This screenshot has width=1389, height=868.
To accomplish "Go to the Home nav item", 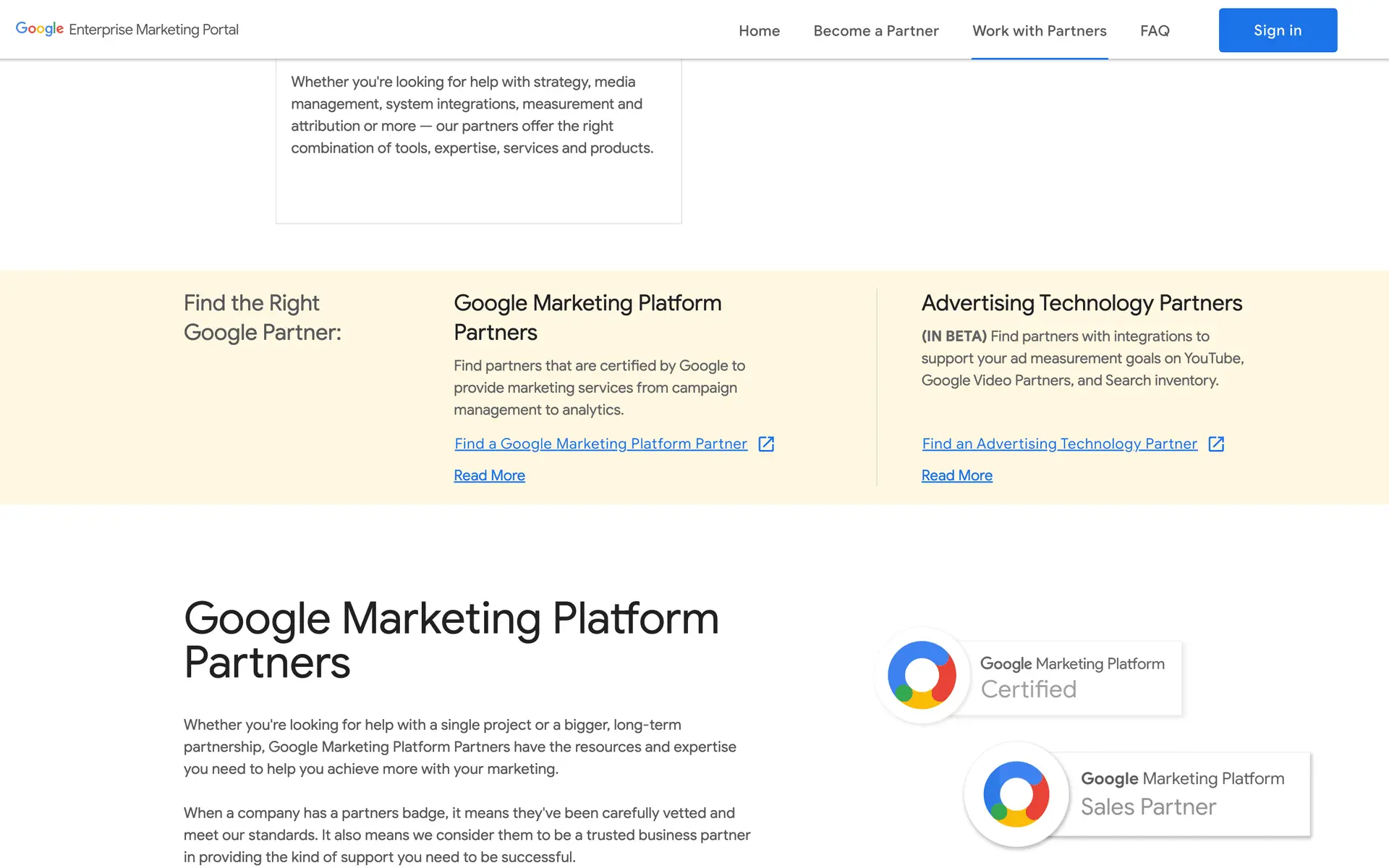I will 759,30.
